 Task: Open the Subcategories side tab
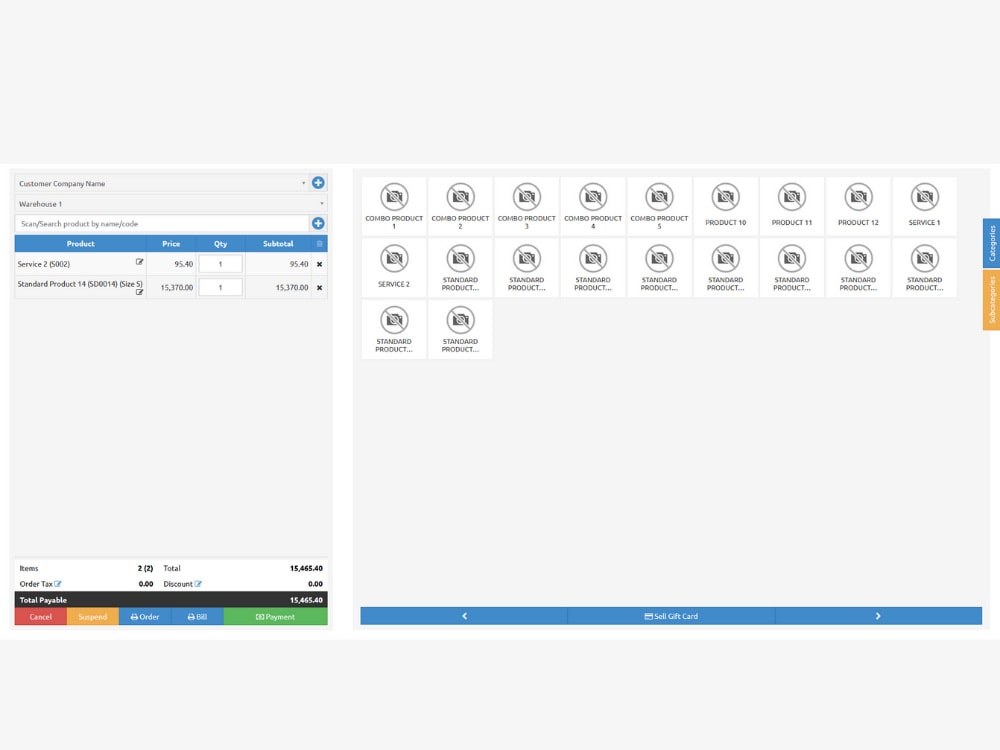[x=992, y=300]
